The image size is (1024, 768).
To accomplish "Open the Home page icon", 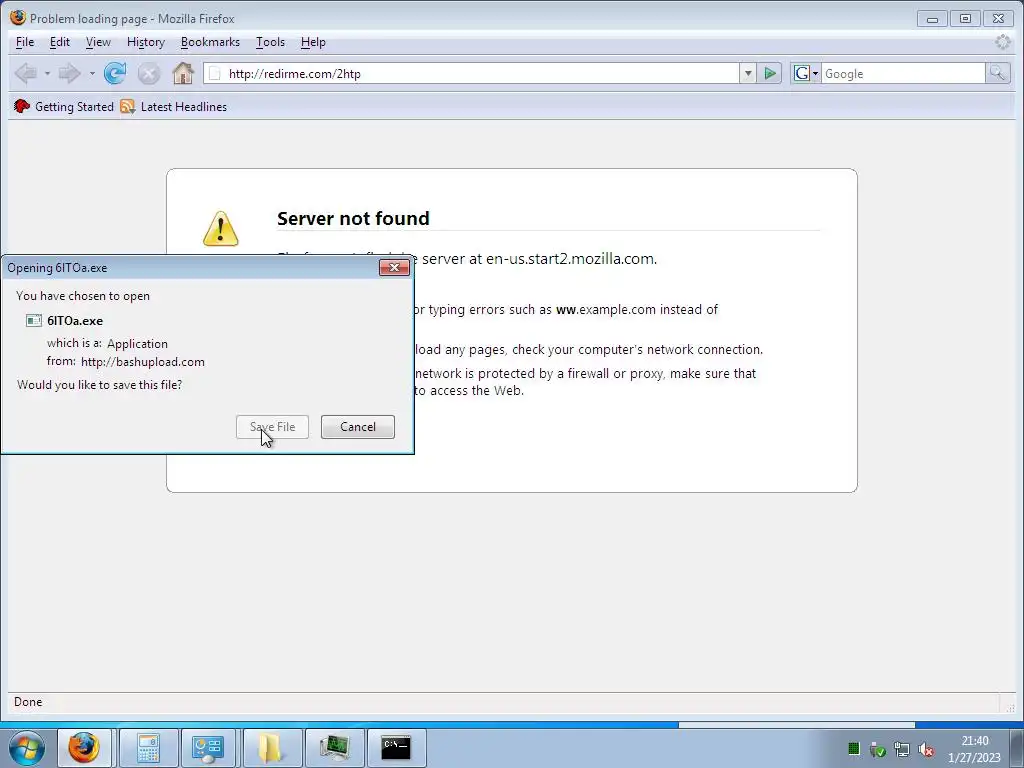I will [183, 73].
